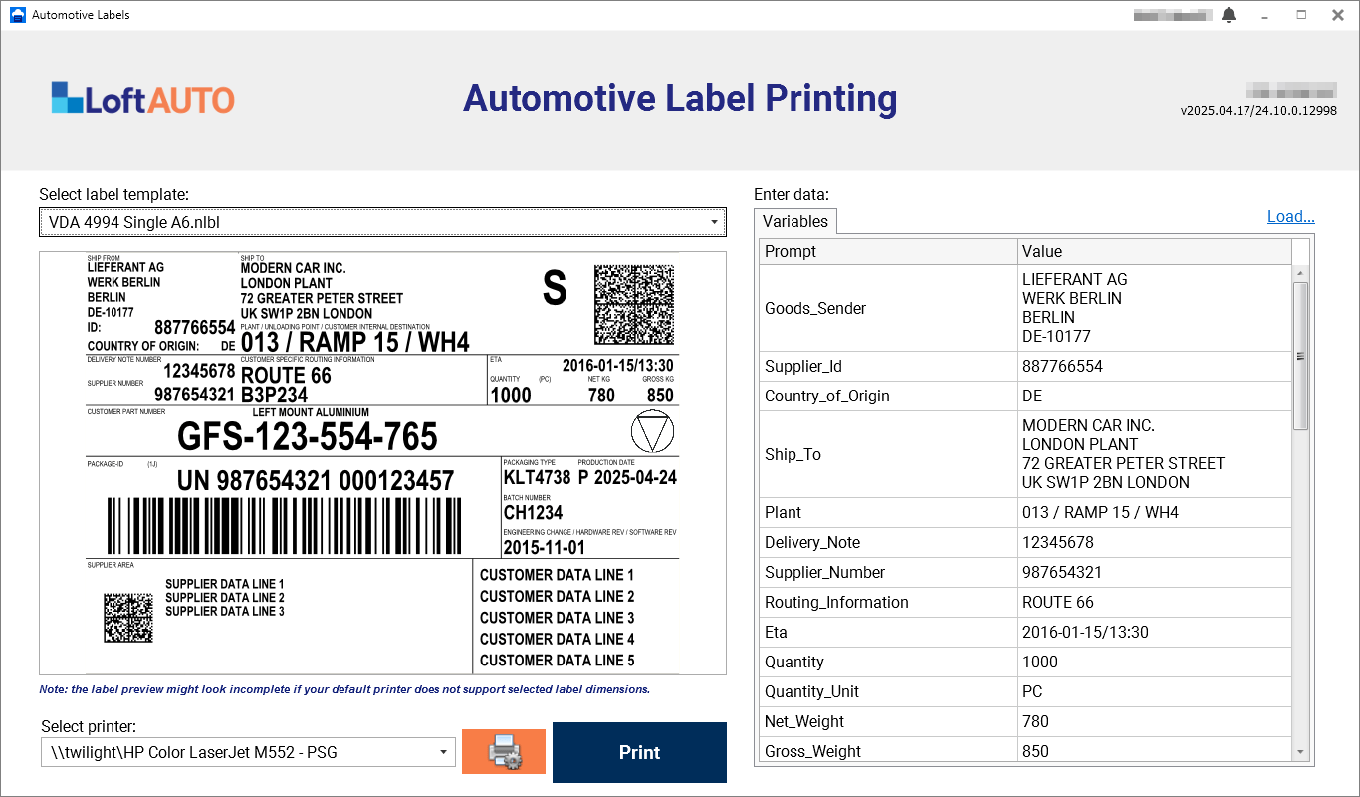
Task: Open printer settings via orange printer icon
Action: coord(504,751)
